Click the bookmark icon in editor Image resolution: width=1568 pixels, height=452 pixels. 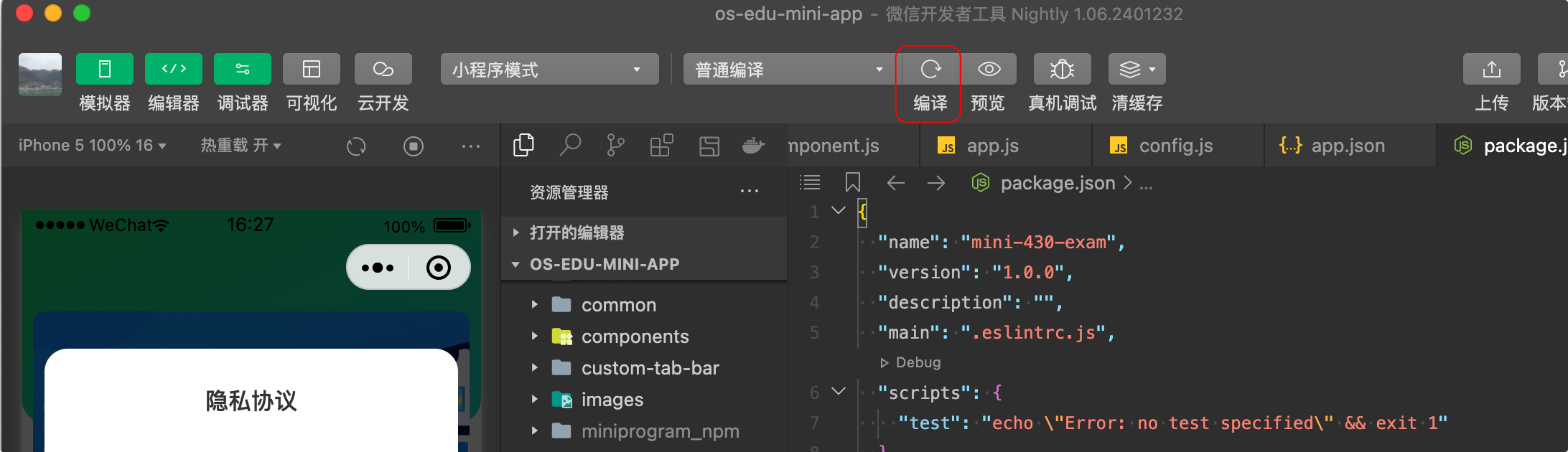[853, 182]
